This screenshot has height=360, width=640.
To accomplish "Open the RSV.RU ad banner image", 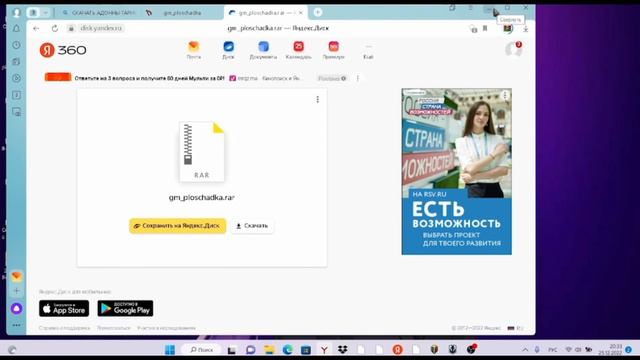I will pos(456,171).
